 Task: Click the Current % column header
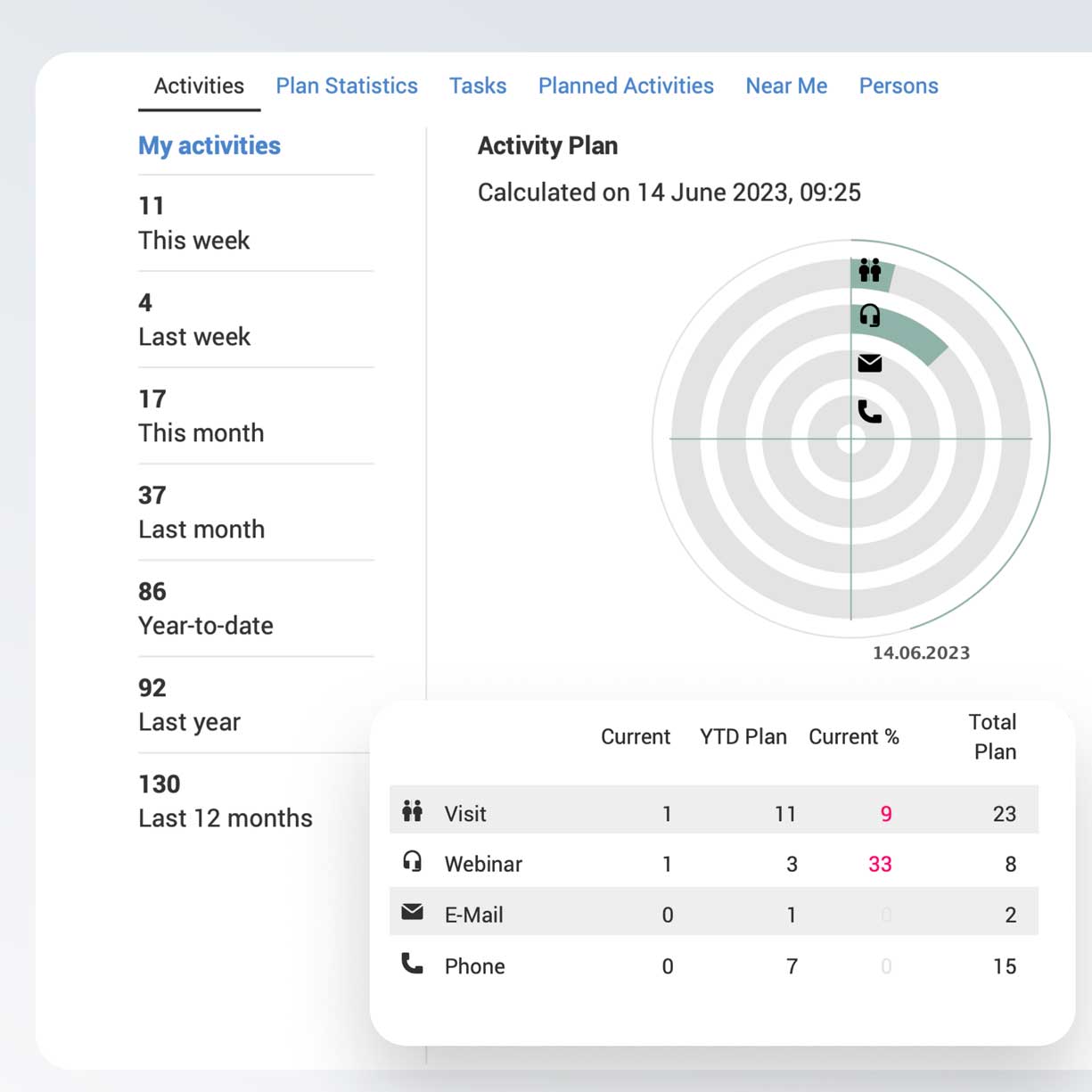click(854, 737)
